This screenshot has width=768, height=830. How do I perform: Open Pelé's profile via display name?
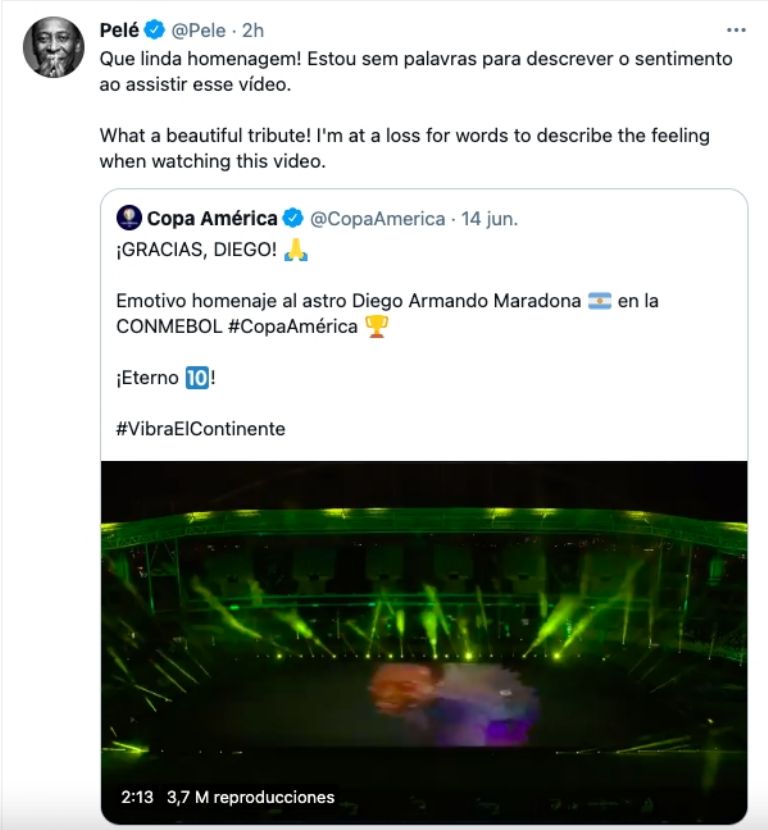coord(119,31)
